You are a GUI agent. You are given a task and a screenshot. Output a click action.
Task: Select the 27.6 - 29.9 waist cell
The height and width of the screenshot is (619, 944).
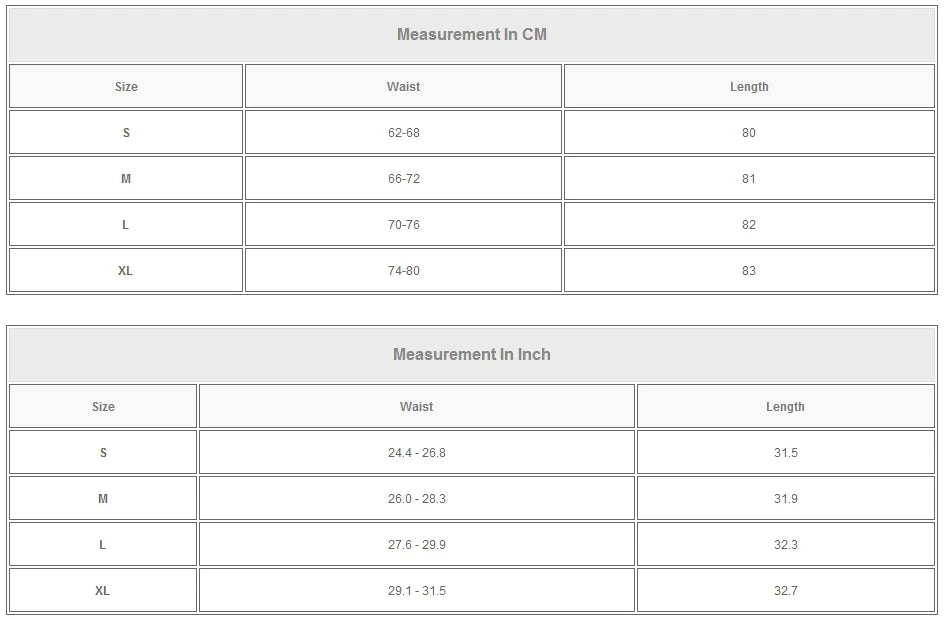(417, 545)
